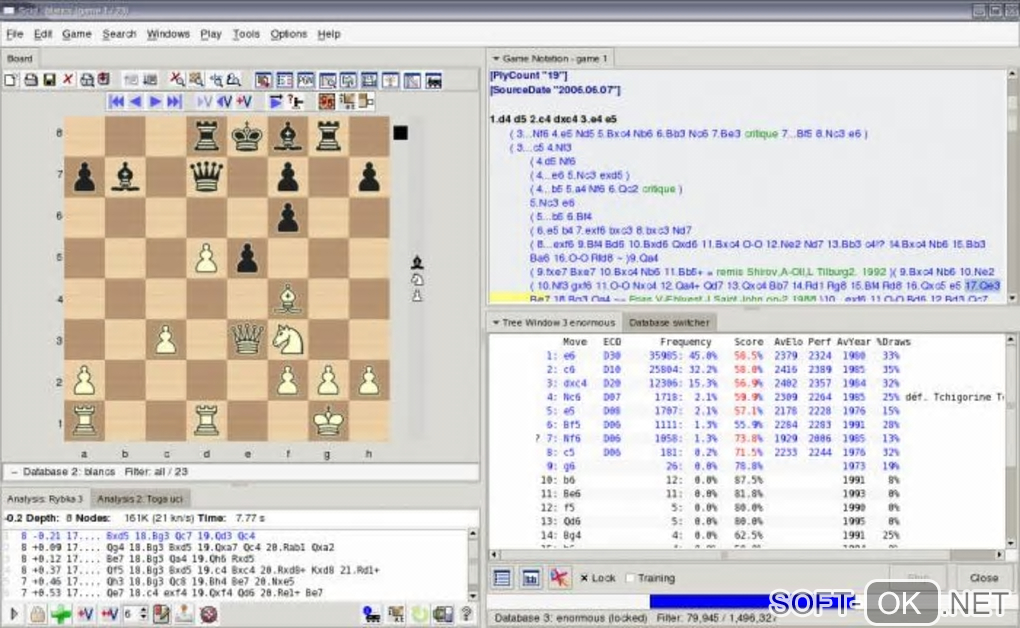Click the red round target icon in analysis bar

pos(209,614)
